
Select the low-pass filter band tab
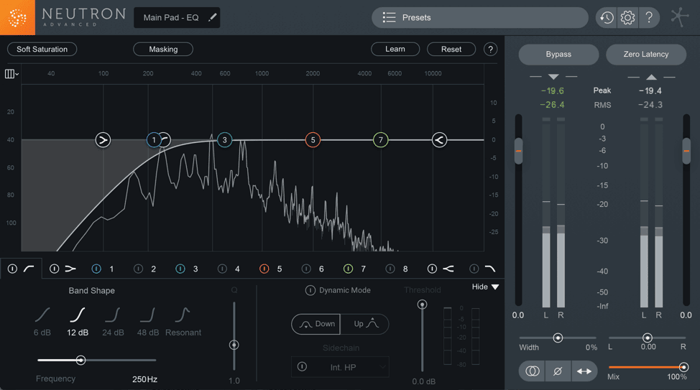(x=490, y=269)
